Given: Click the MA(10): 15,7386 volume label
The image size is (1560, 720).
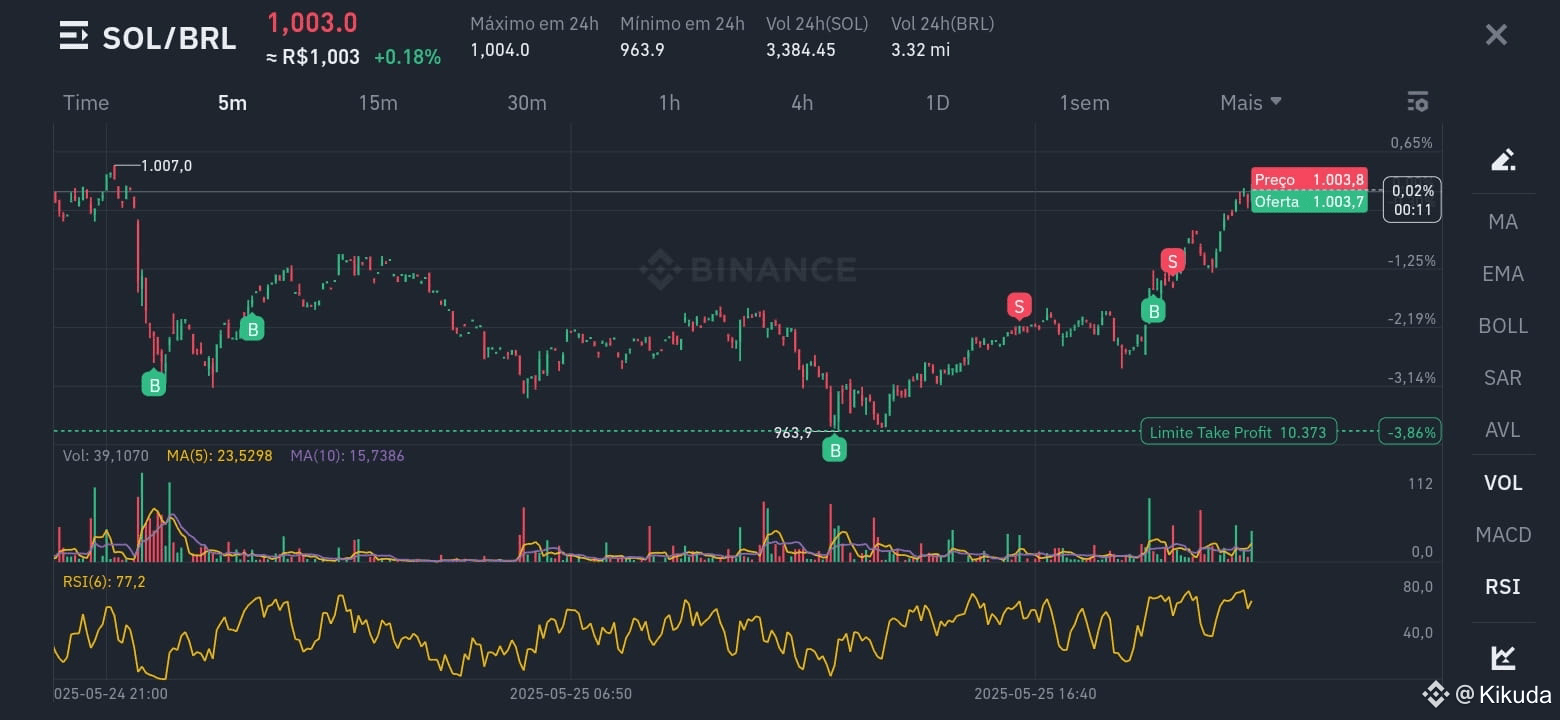Looking at the screenshot, I should point(347,455).
